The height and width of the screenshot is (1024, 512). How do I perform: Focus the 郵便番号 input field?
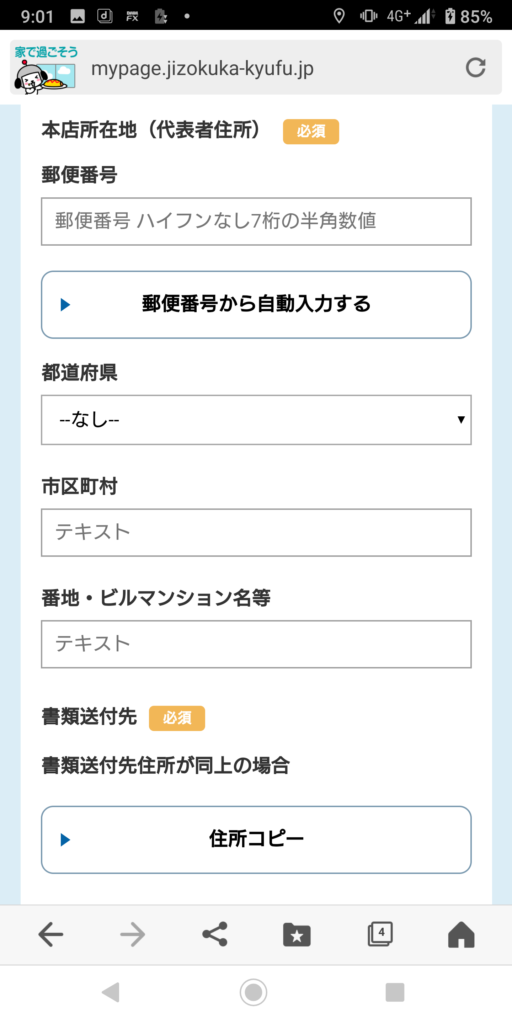click(x=256, y=221)
